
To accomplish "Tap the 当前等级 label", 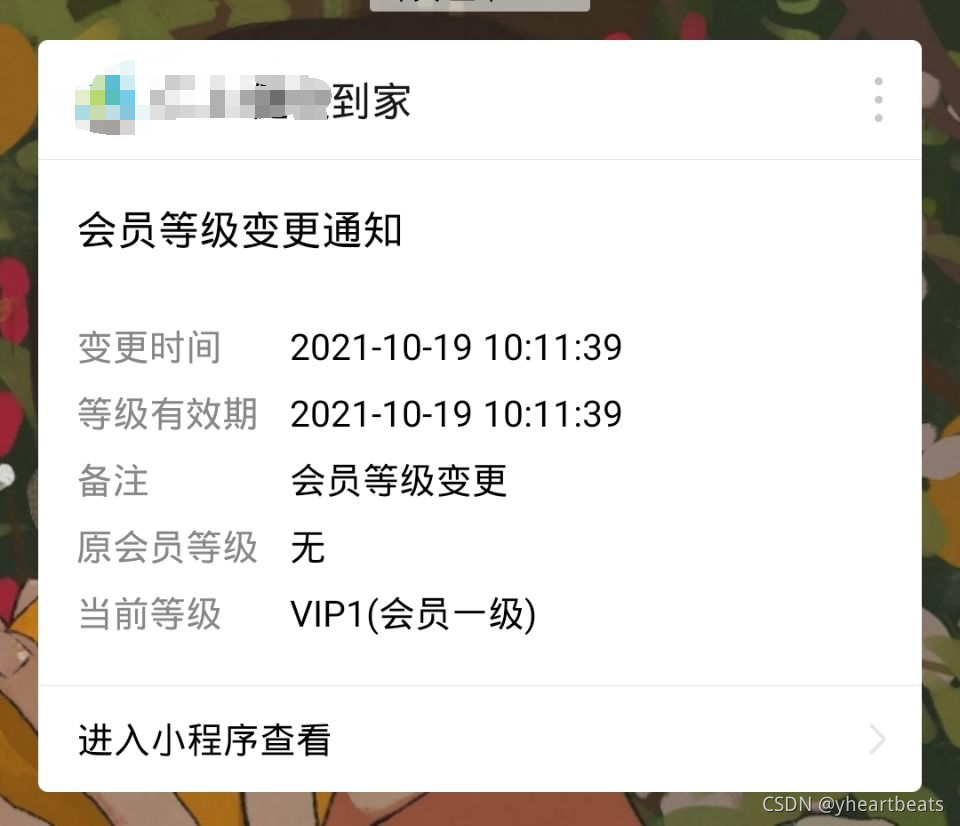I will [149, 614].
